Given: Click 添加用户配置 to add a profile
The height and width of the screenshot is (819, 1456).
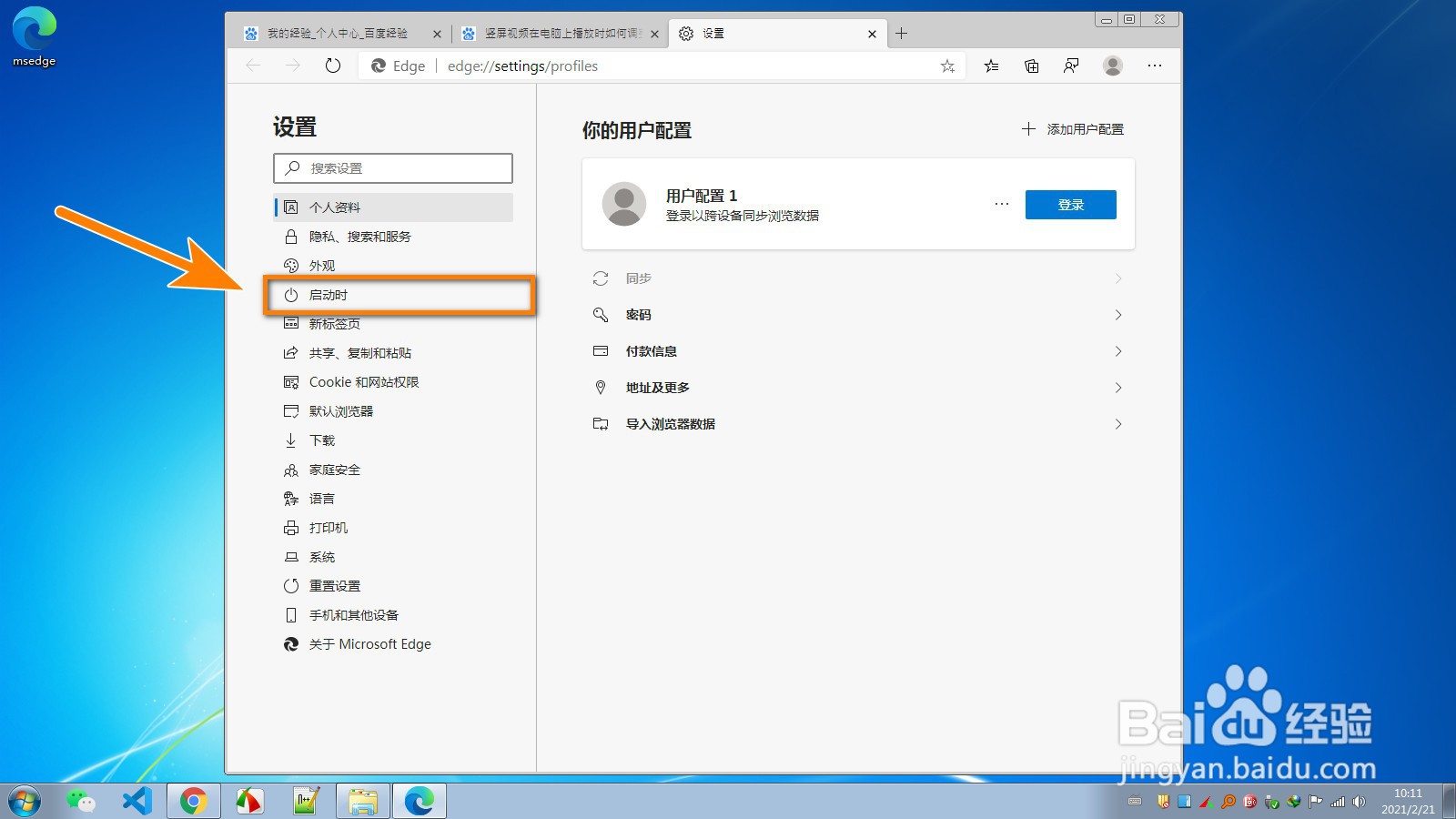Looking at the screenshot, I should pyautogui.click(x=1073, y=129).
